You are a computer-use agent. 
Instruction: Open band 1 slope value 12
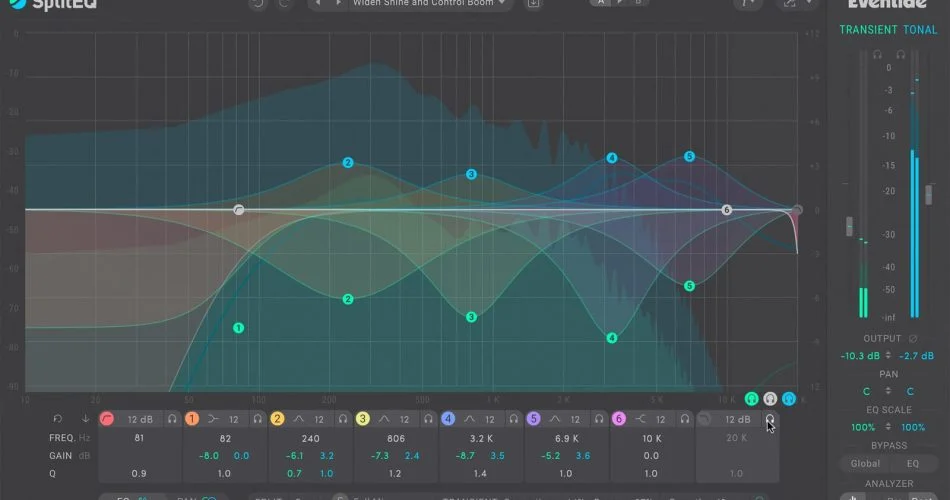coord(234,419)
